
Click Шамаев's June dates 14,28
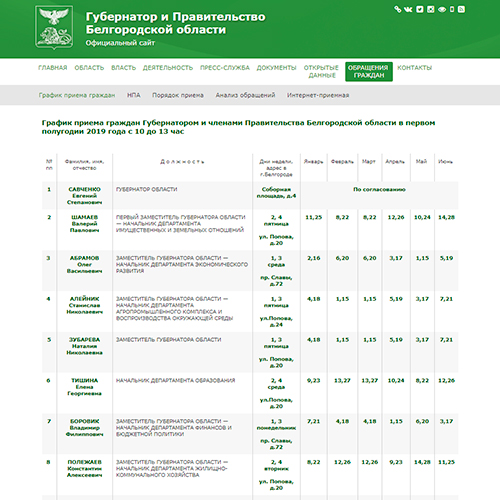446,217
